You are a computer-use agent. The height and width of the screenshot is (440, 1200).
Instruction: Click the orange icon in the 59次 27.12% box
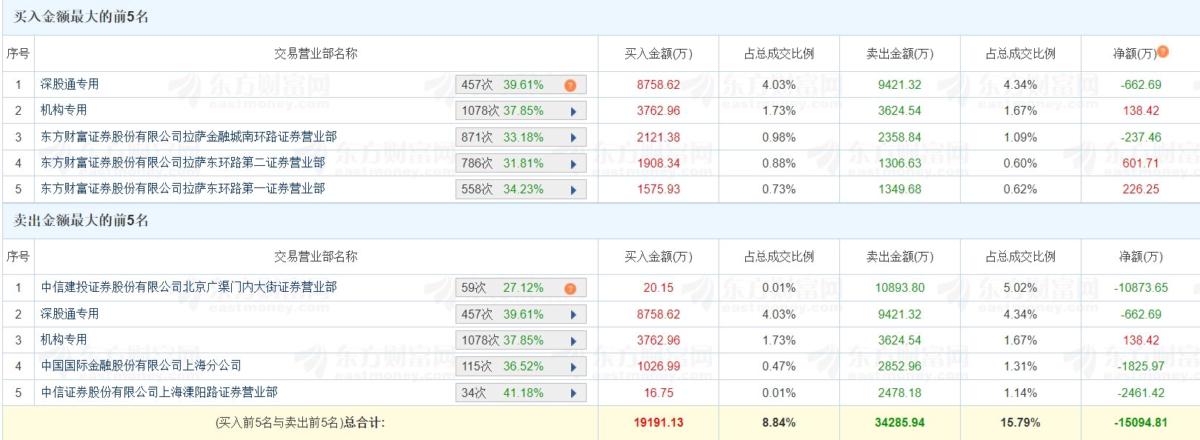[x=570, y=289]
